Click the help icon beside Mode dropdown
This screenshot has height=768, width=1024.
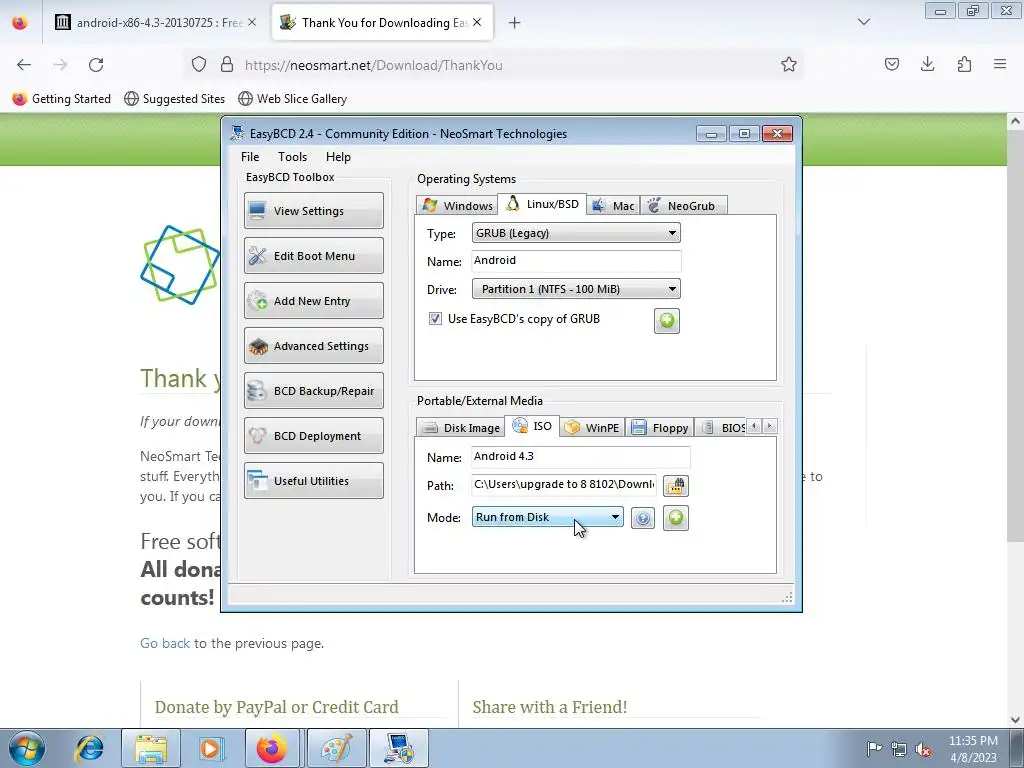tap(643, 519)
